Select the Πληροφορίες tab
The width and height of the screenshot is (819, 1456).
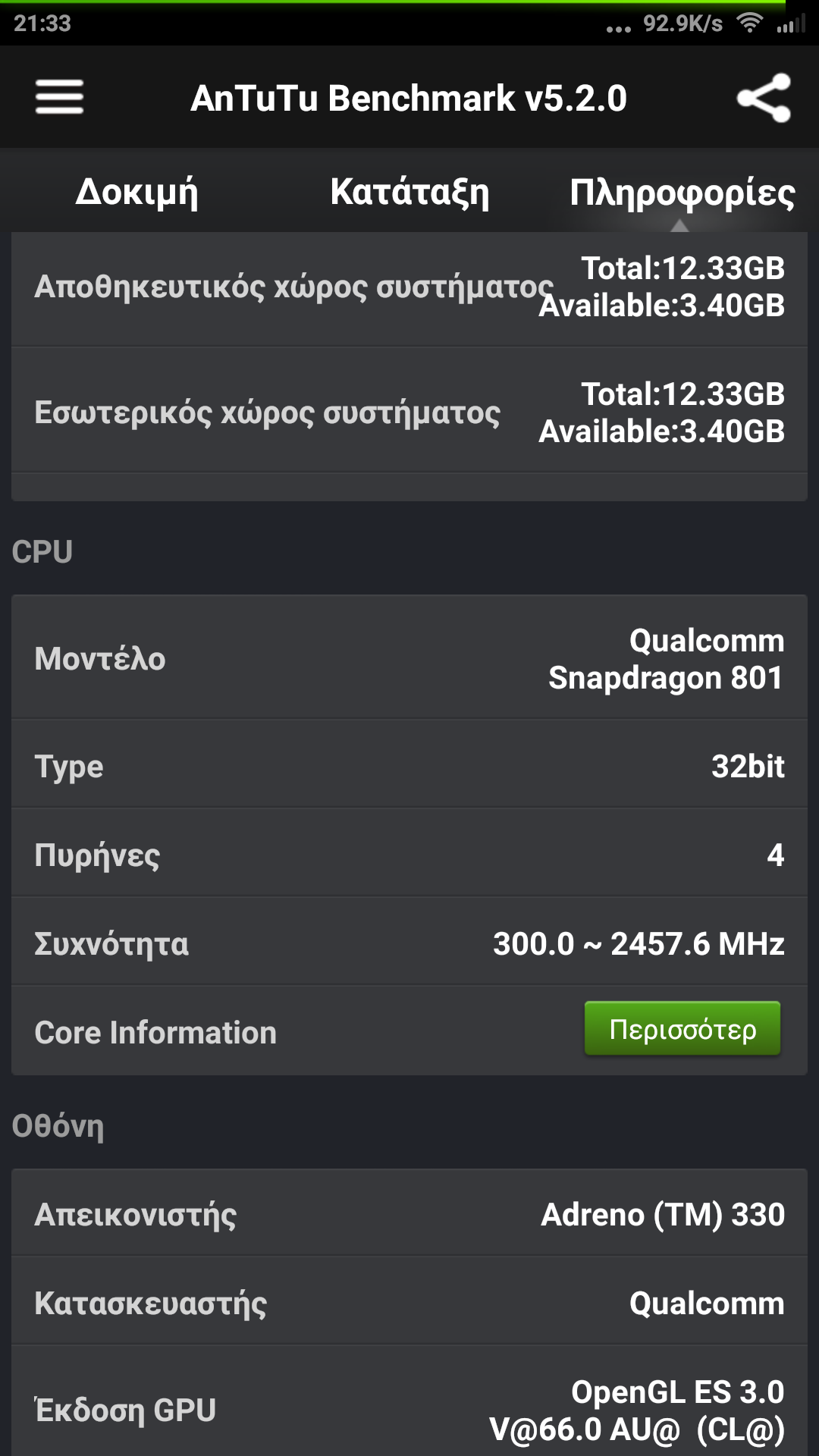[x=682, y=193]
